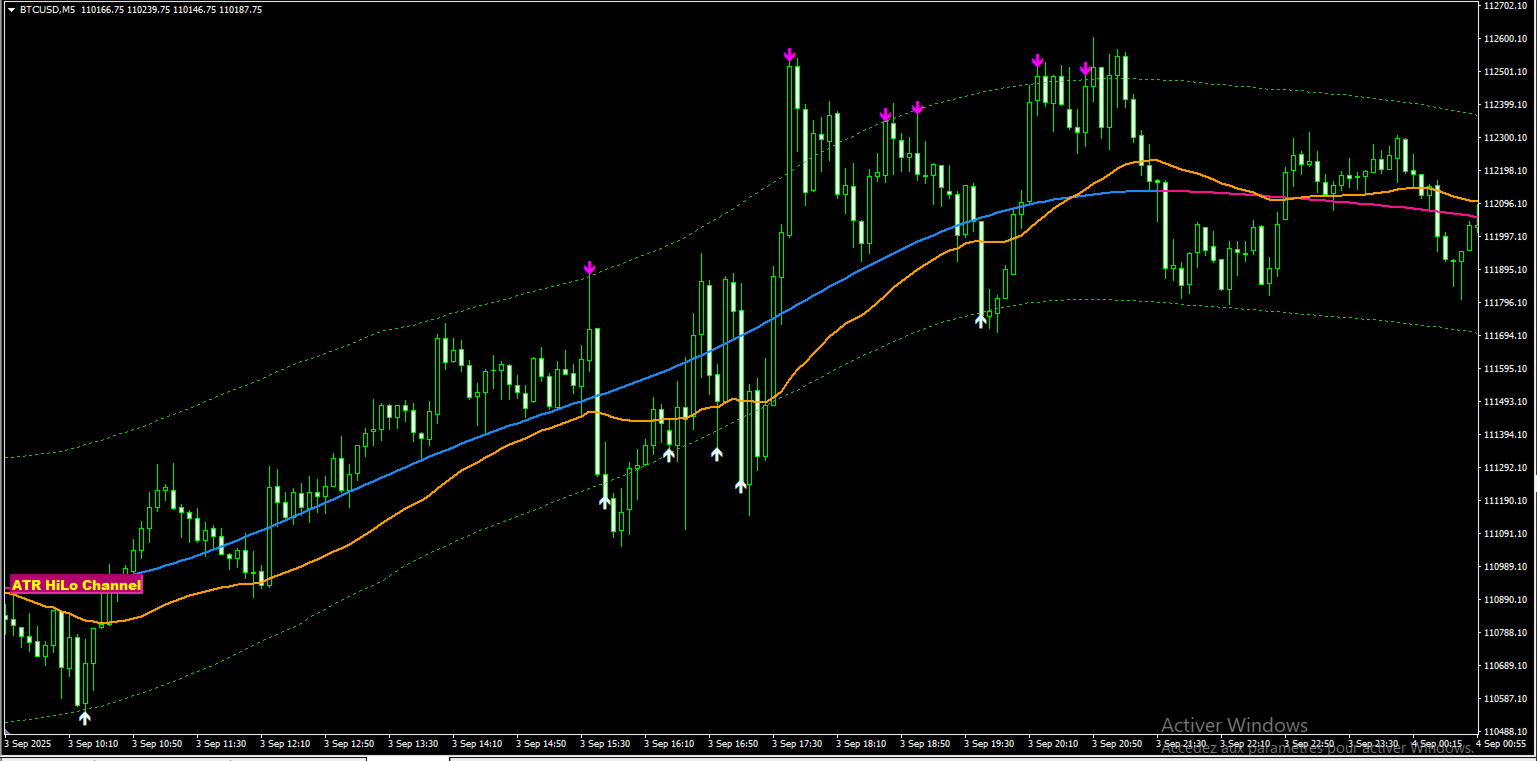Click the 112399.10 price axis value

point(1507,105)
